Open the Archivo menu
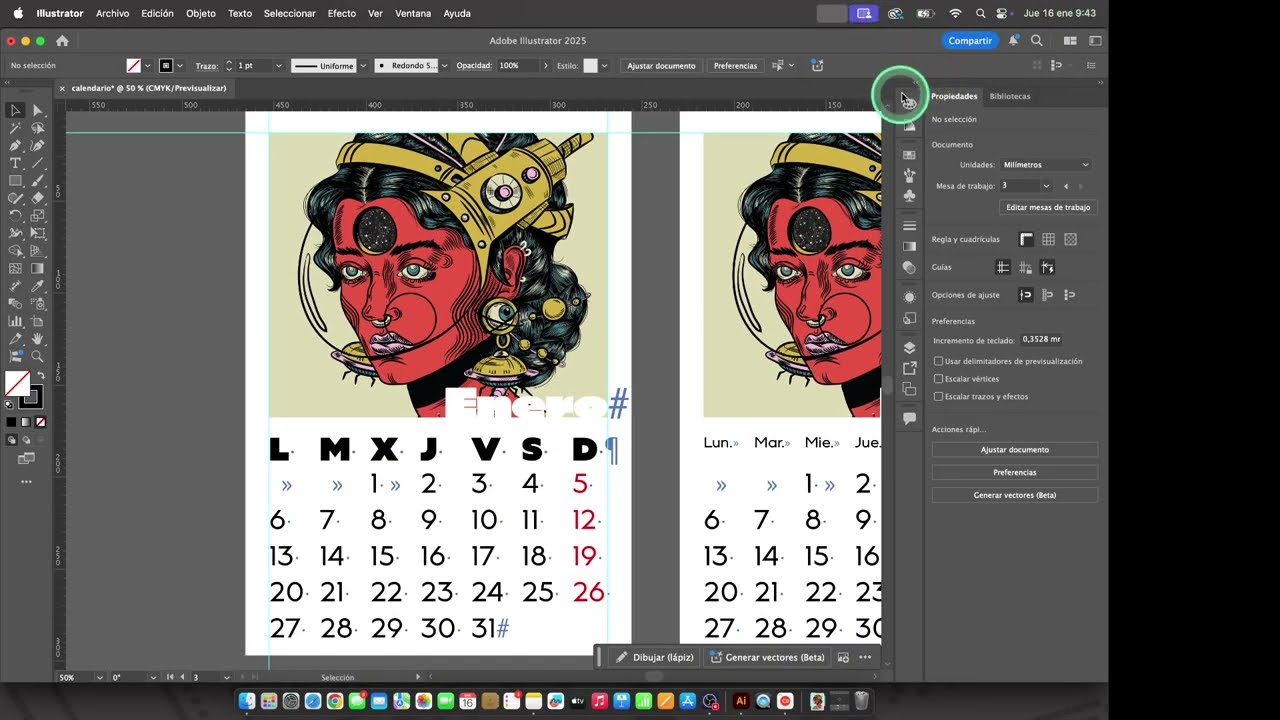The height and width of the screenshot is (720, 1280). click(x=112, y=13)
